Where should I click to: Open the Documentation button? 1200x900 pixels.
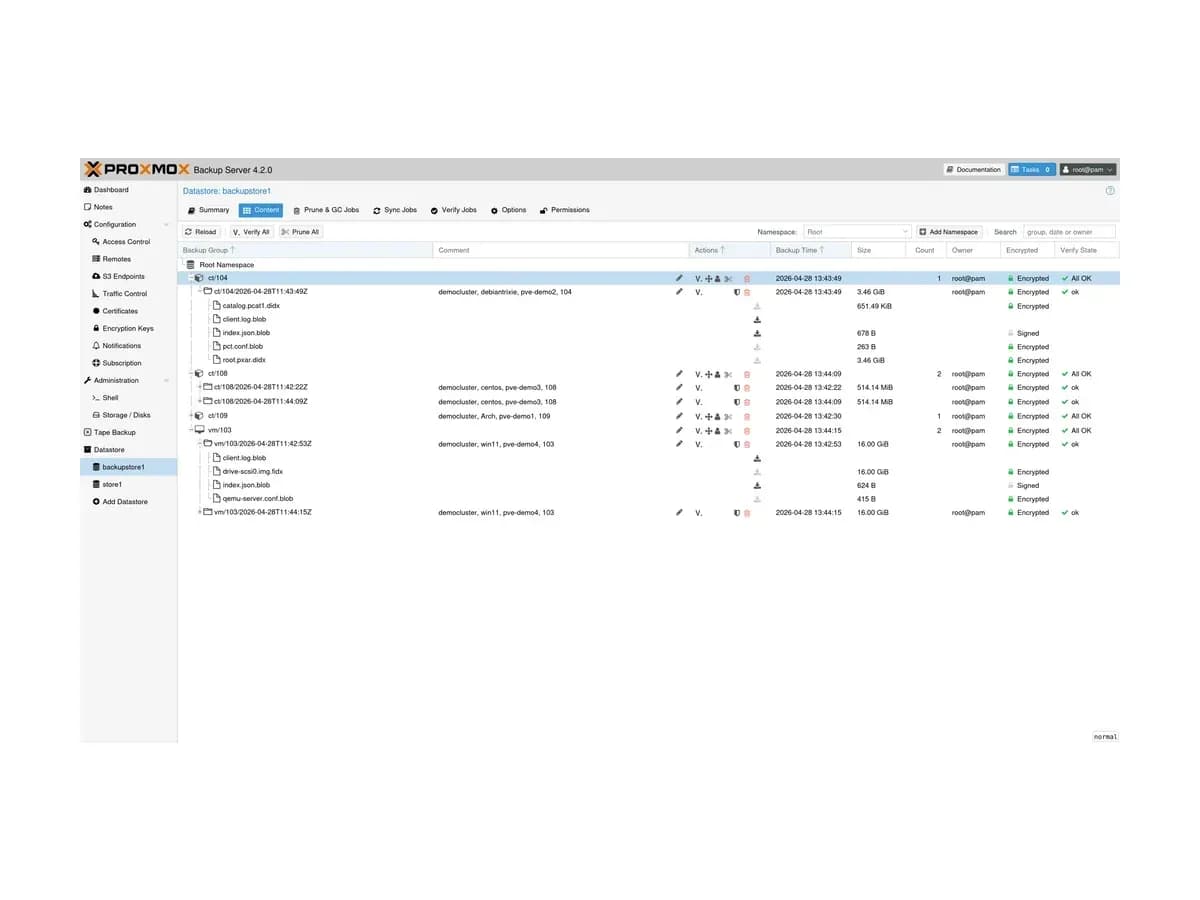coord(973,170)
